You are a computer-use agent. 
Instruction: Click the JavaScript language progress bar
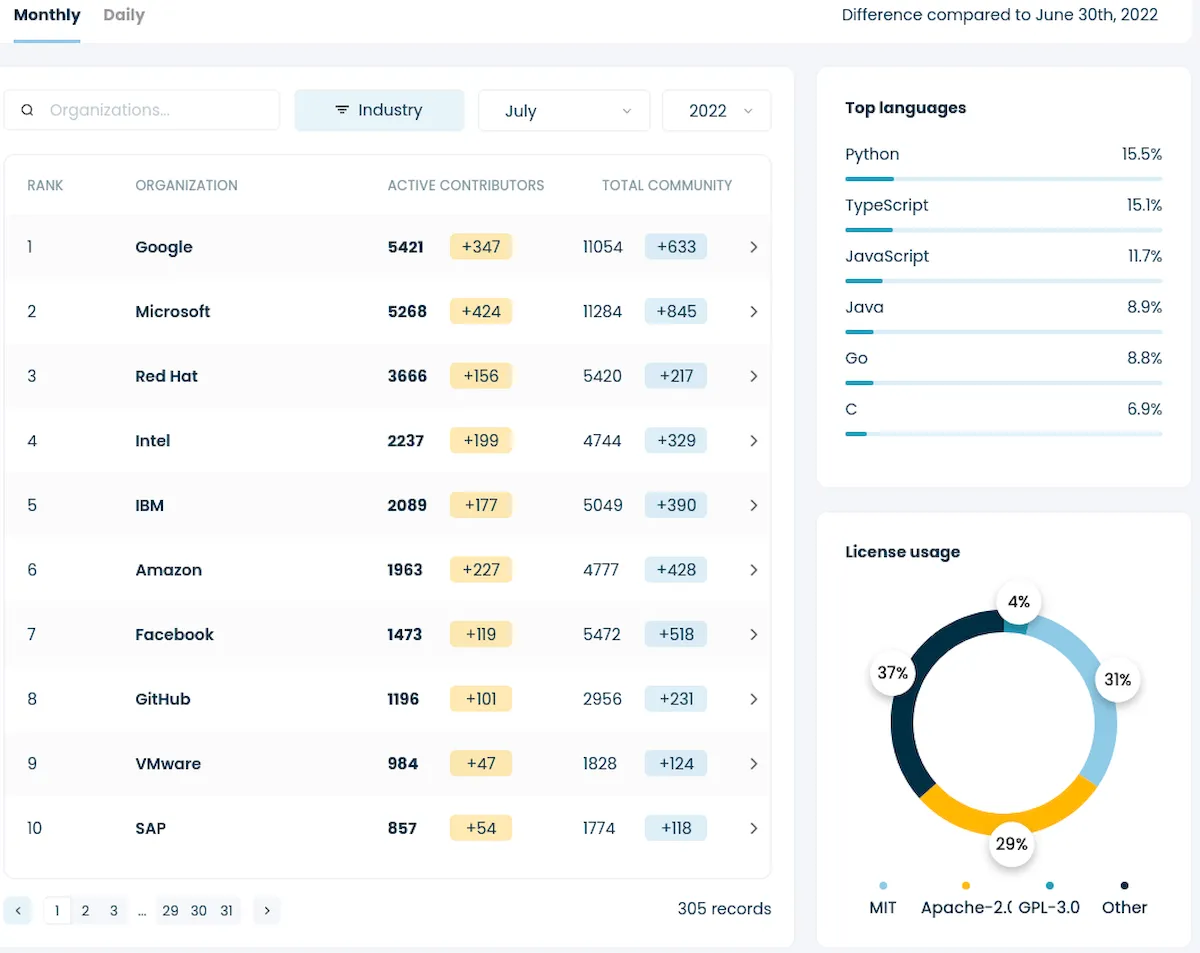click(1003, 281)
